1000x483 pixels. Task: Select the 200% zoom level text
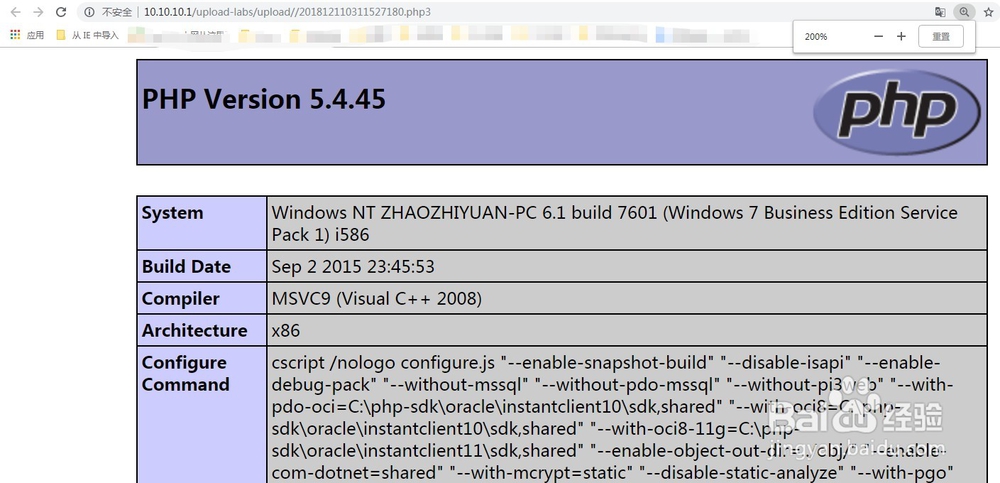[x=816, y=36]
